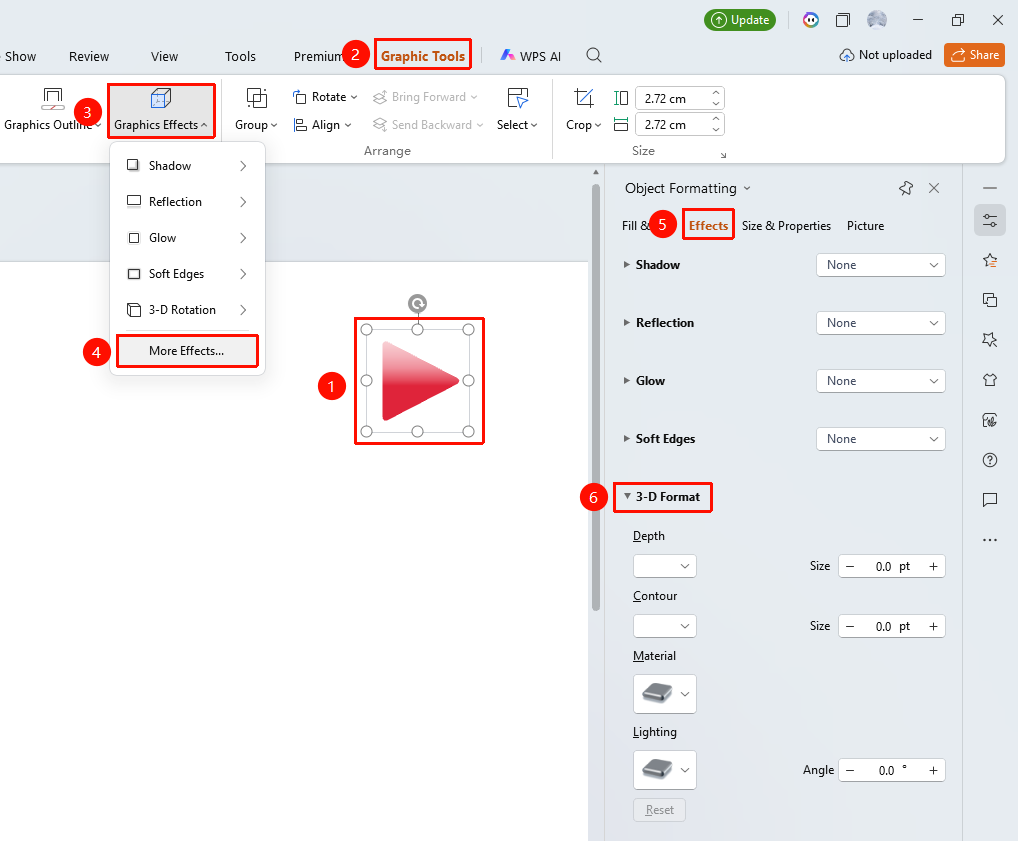Collapse the 3-D Format section
This screenshot has height=841, width=1018.
pos(627,496)
